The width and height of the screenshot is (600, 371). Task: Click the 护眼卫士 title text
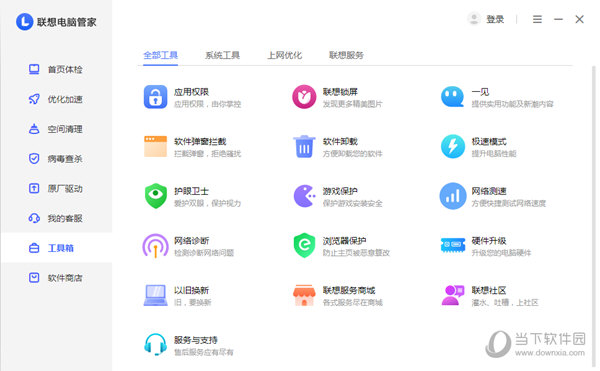coord(191,191)
